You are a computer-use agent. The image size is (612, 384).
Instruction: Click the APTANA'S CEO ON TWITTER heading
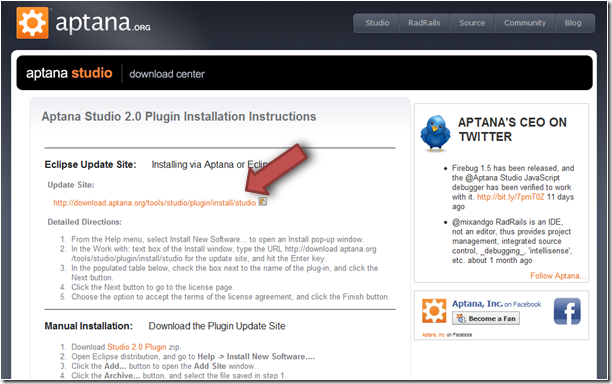[512, 130]
